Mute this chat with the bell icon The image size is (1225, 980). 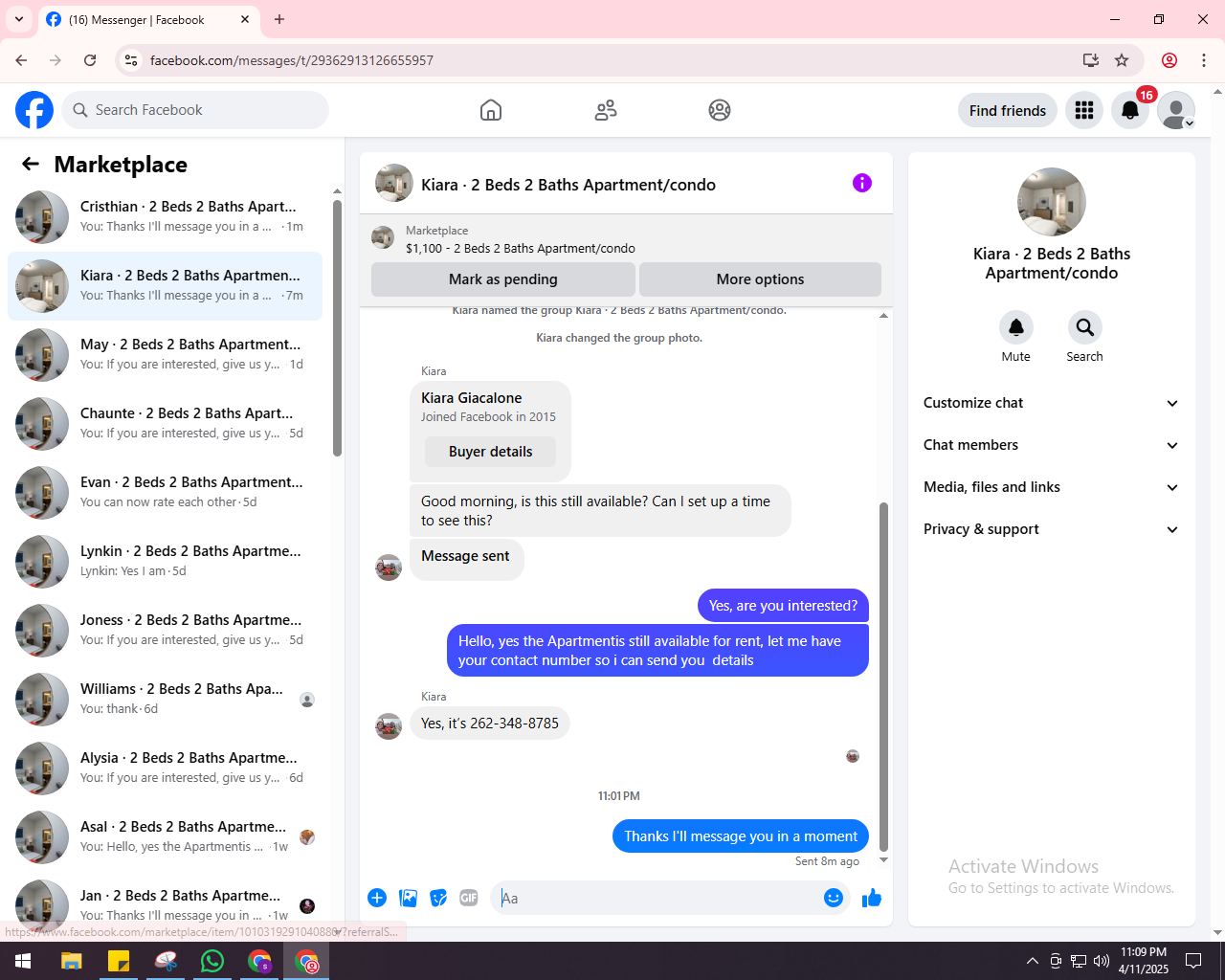pyautogui.click(x=1016, y=327)
